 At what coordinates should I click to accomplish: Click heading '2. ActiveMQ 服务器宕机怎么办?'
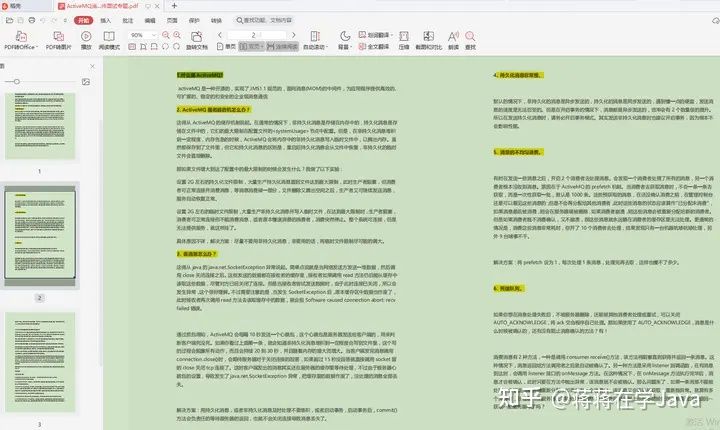click(x=214, y=110)
